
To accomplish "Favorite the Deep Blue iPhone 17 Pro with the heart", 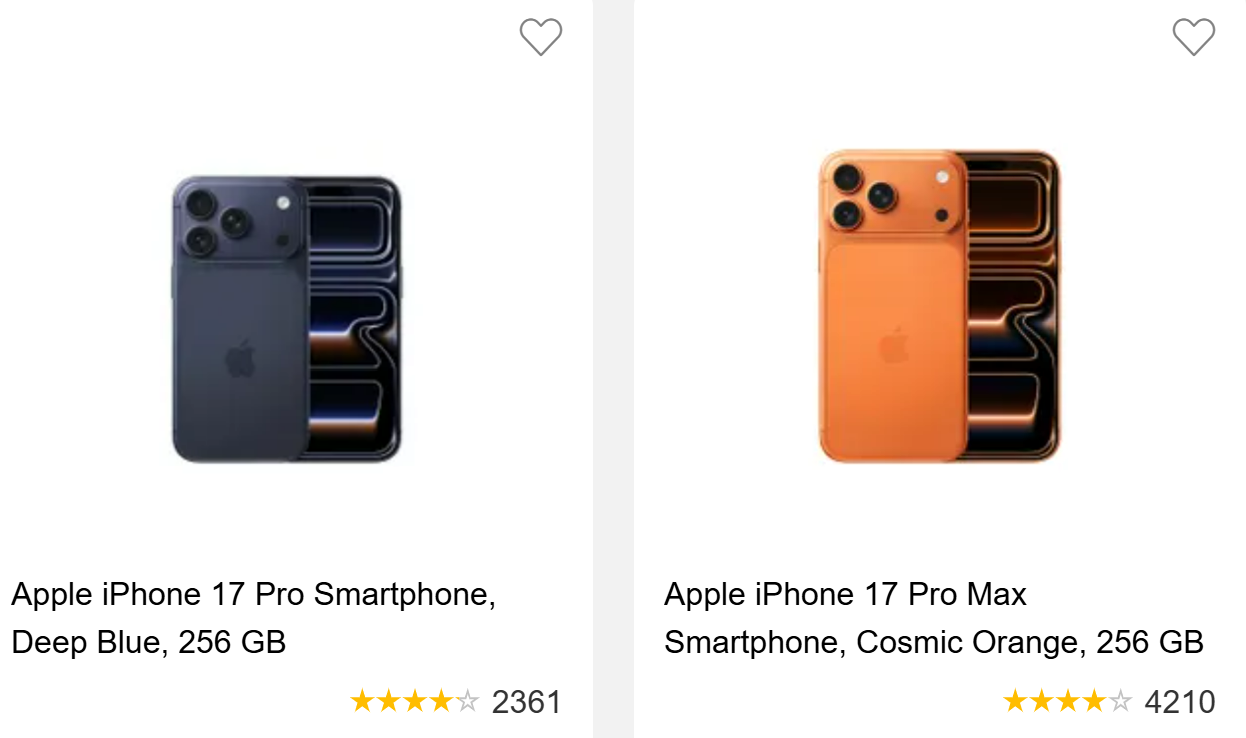I will point(541,38).
